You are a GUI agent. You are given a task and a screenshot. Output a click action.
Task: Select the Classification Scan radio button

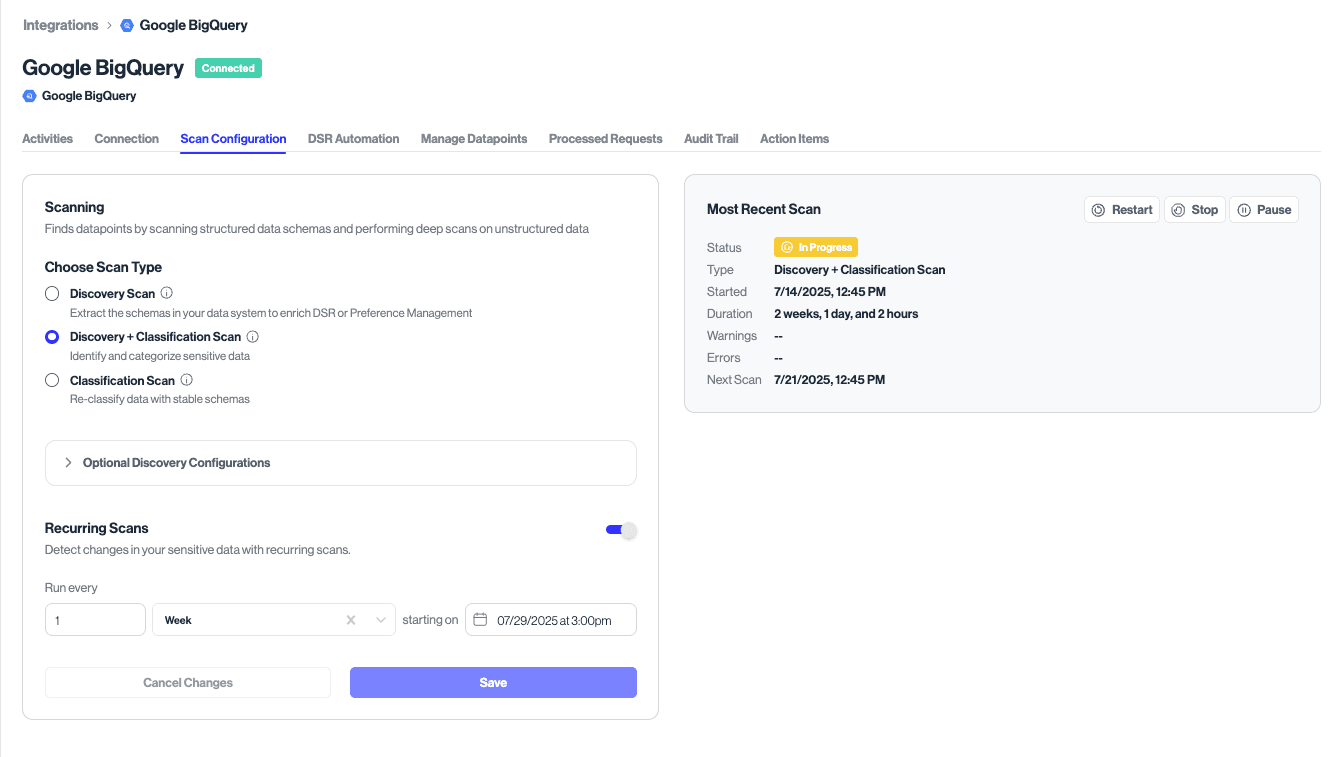(51, 380)
